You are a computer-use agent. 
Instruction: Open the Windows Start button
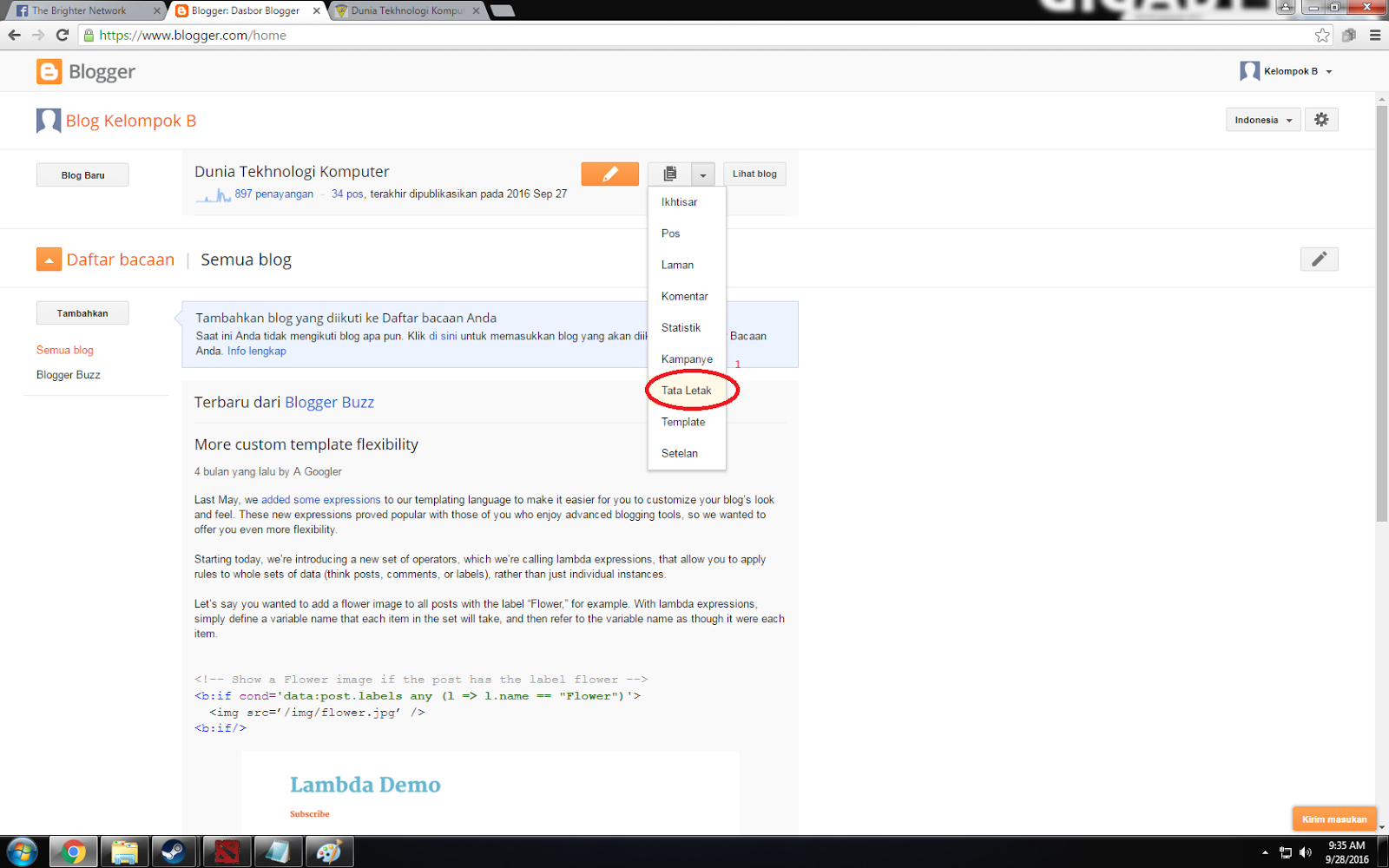[x=22, y=852]
